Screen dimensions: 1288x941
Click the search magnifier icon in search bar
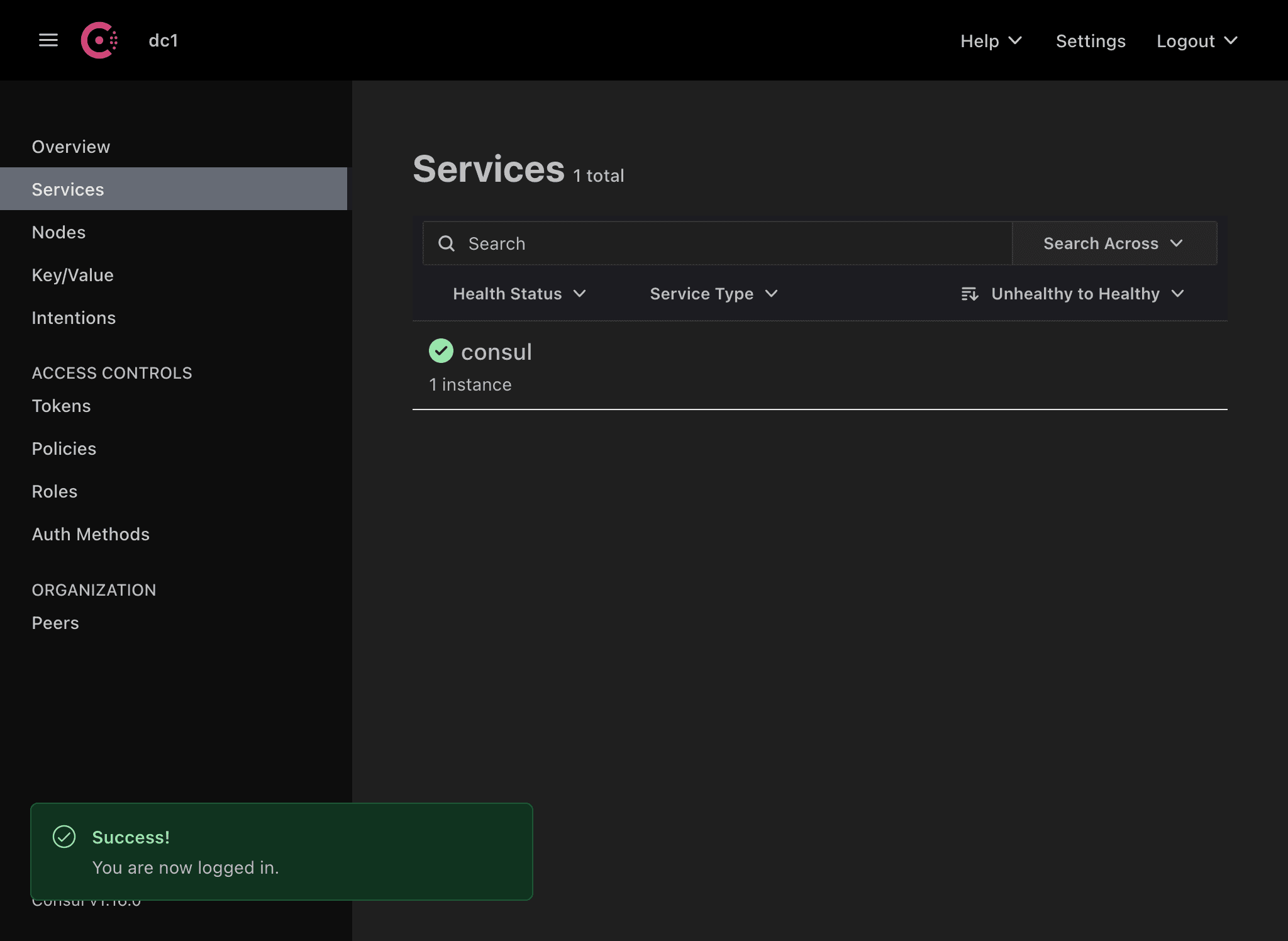pyautogui.click(x=447, y=243)
